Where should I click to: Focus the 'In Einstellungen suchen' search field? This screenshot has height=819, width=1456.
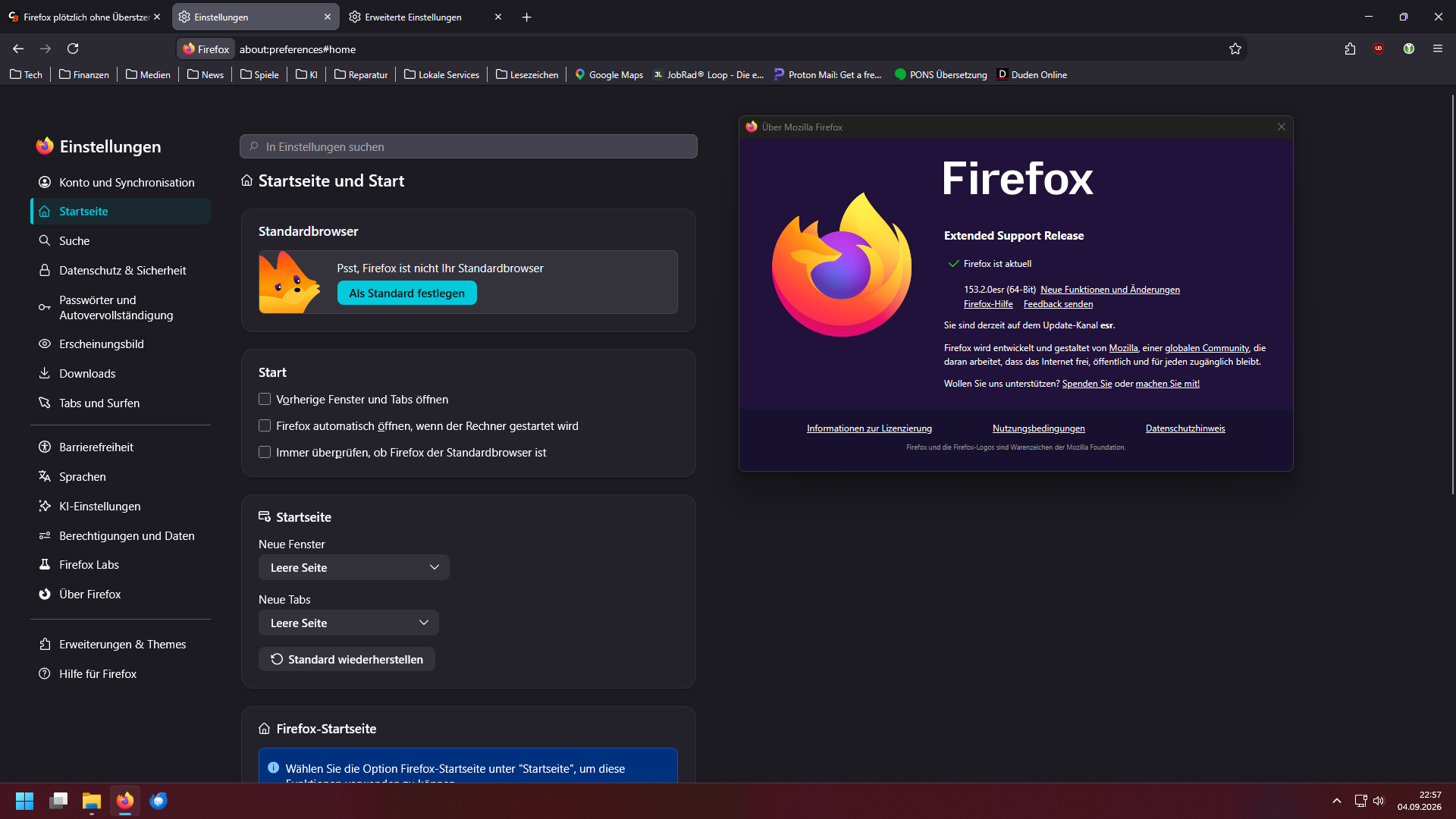[x=469, y=147]
